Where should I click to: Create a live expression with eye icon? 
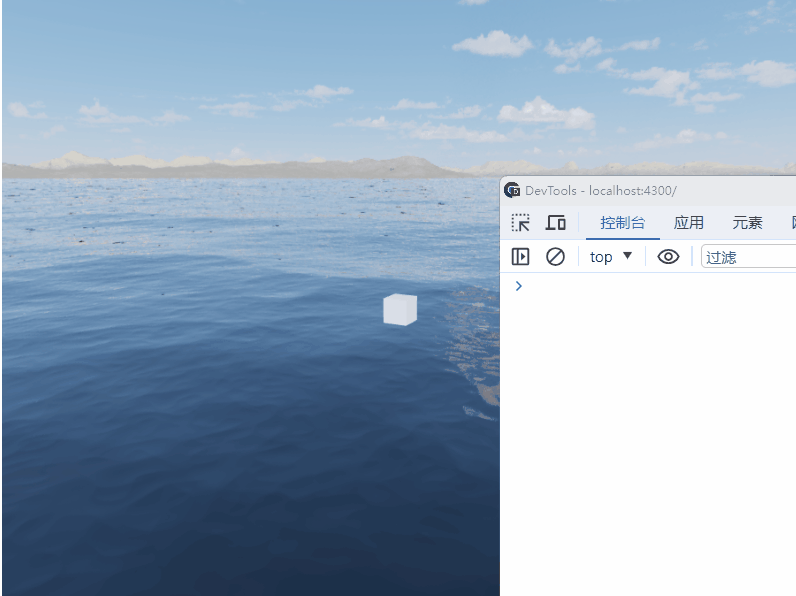[x=668, y=257]
